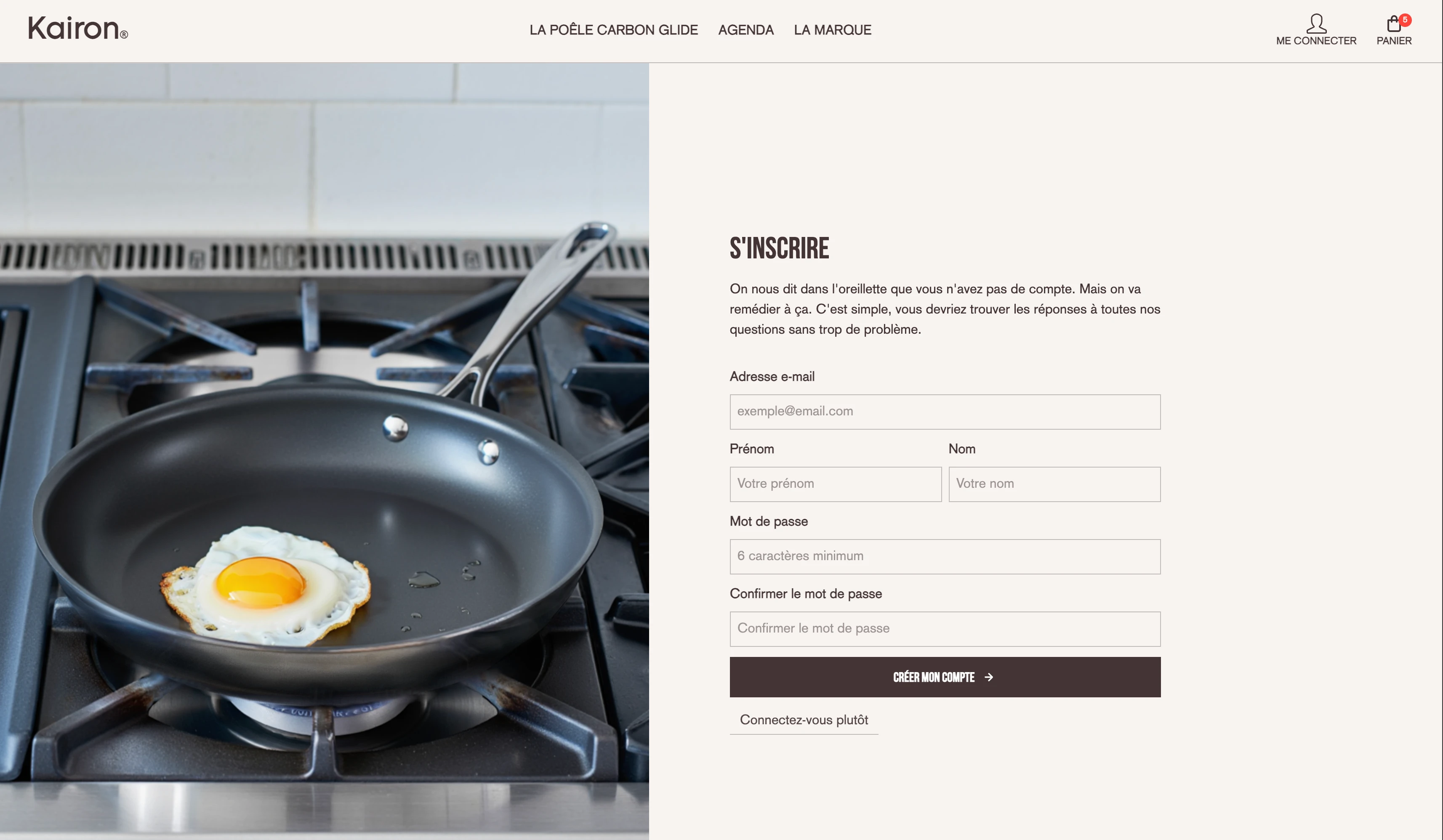Submit with the Créer mon compte button
Viewport: 1443px width, 840px height.
[x=945, y=677]
